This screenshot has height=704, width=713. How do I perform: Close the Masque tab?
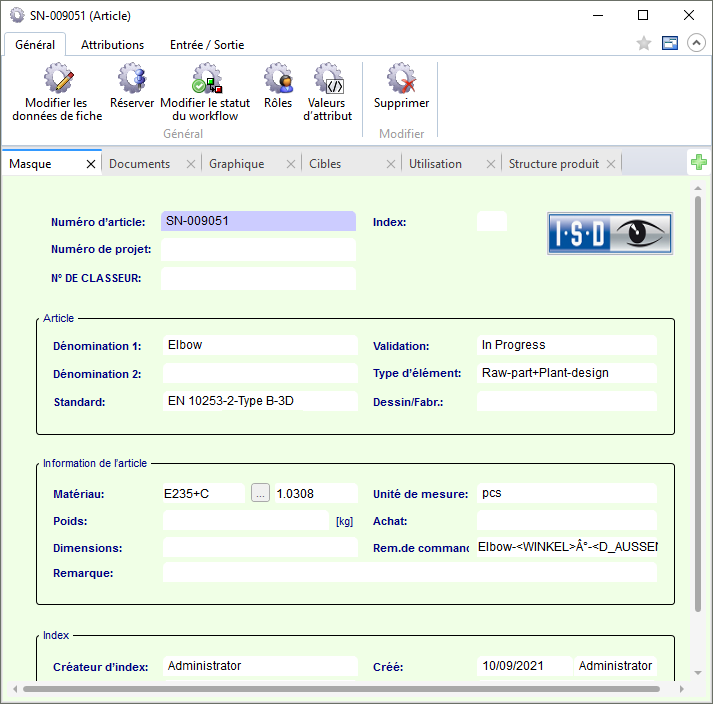91,164
